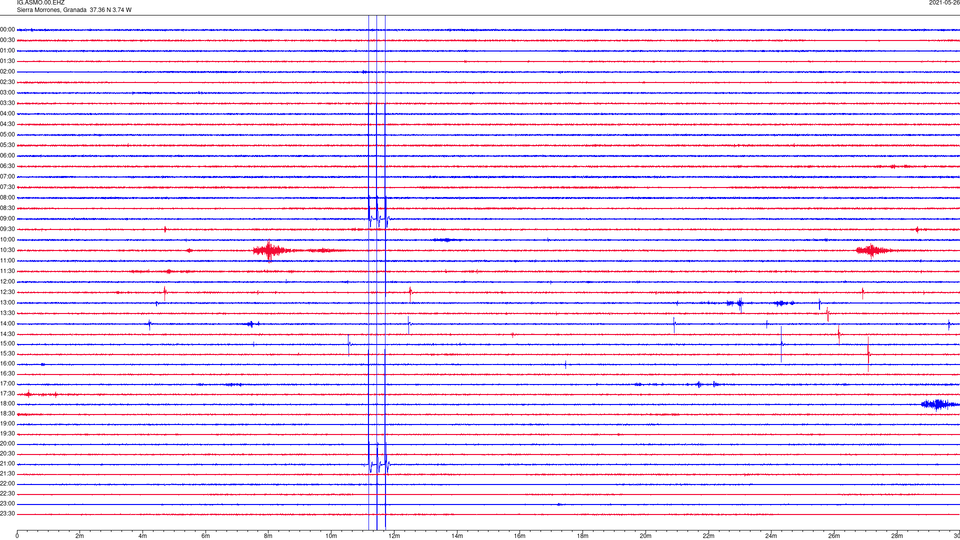960x540 pixels.
Task: Click the red seismic event near 8m on 10:30 trace
Action: point(270,250)
